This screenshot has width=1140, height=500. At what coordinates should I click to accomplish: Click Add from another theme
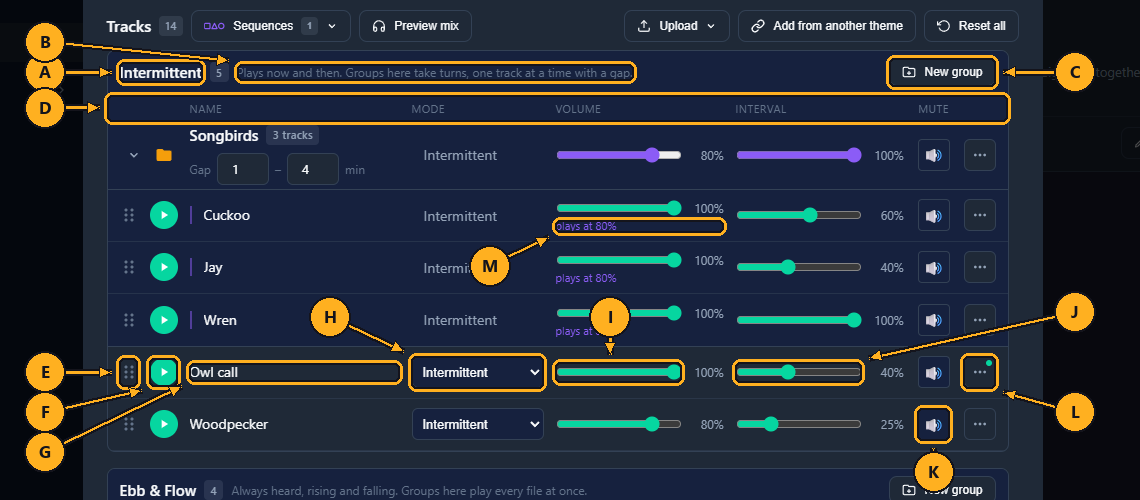click(x=827, y=26)
